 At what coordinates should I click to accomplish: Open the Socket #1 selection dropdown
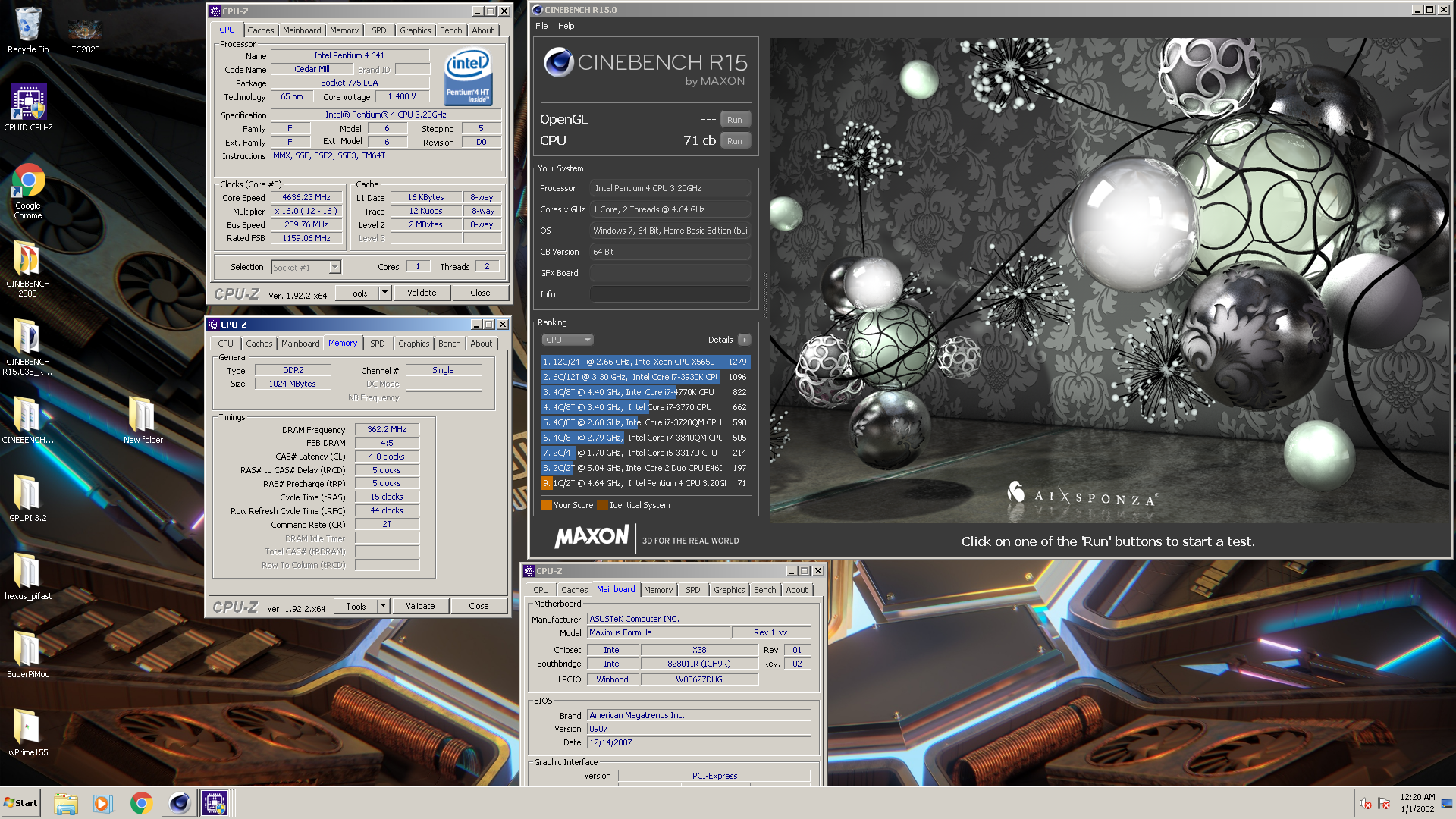306,268
